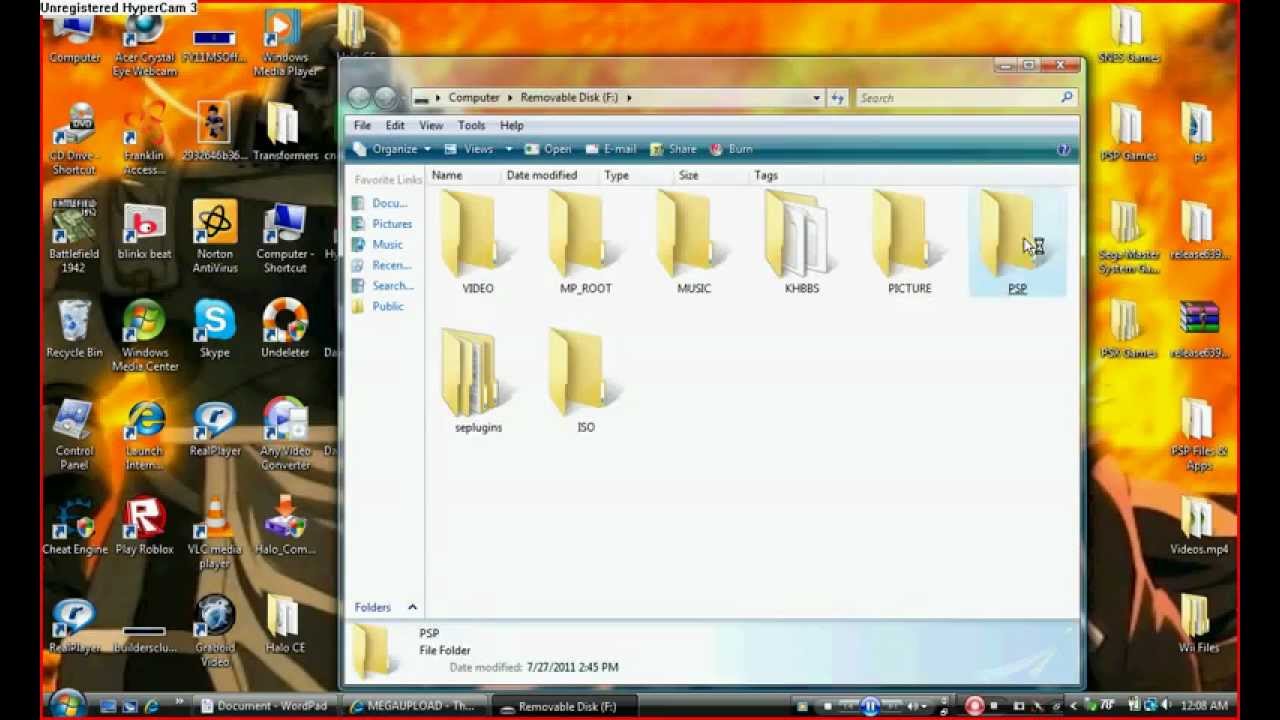The height and width of the screenshot is (720, 1280).
Task: Open the Edit menu
Action: [395, 126]
